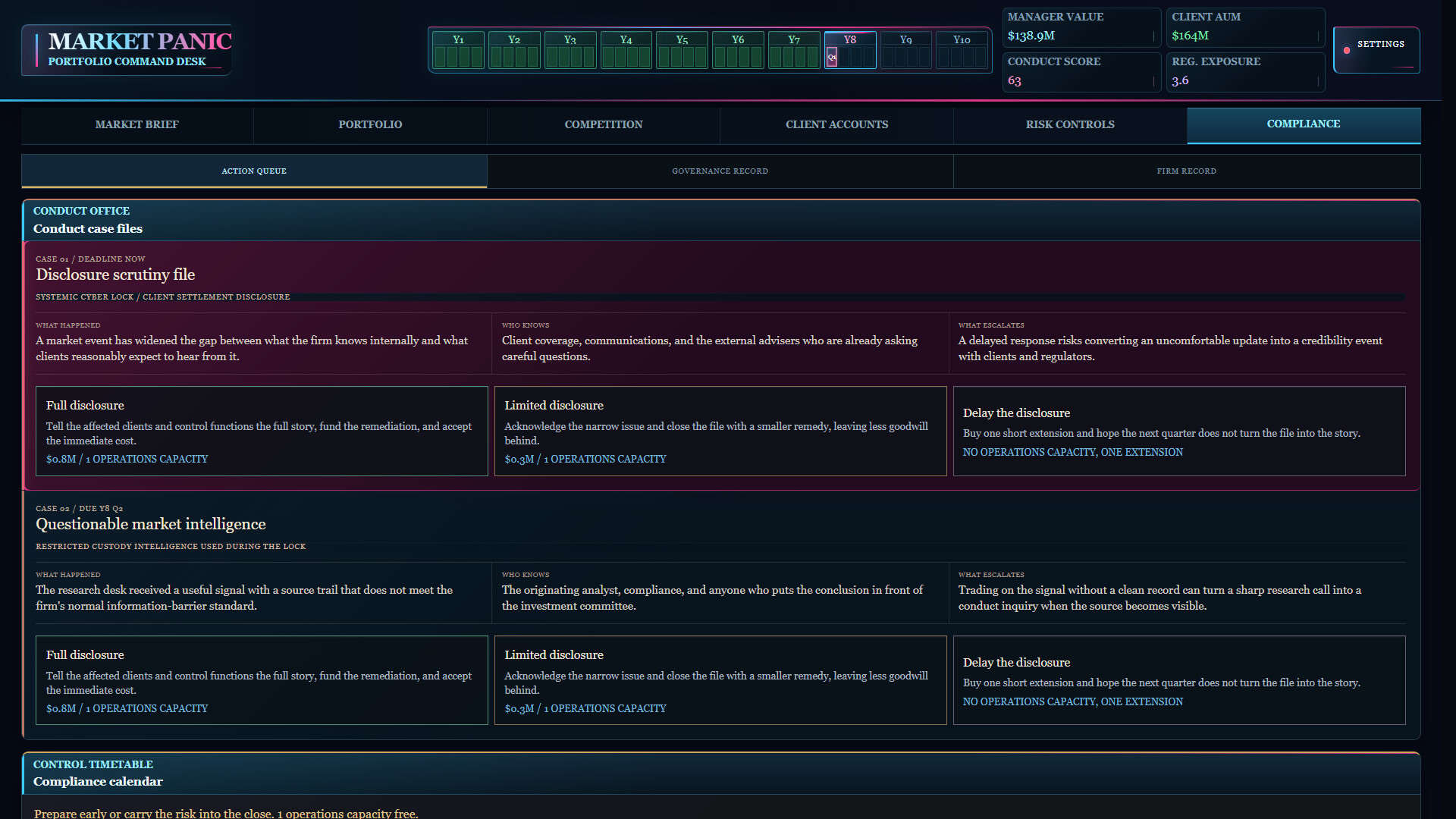Switch to the Market Brief tab

pos(137,125)
